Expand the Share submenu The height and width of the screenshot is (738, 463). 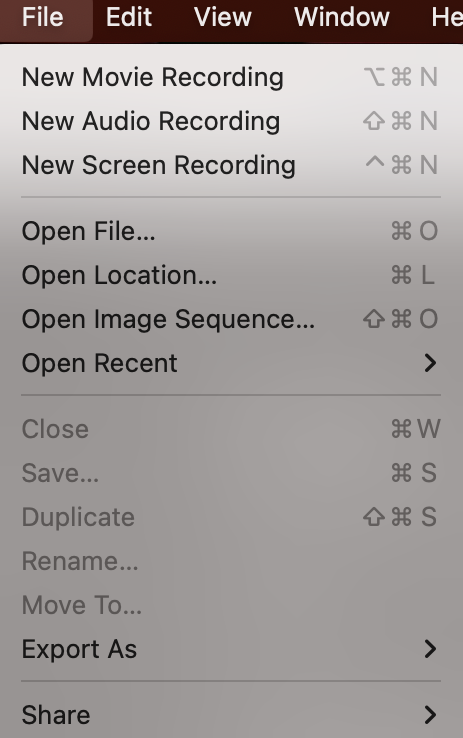click(x=231, y=715)
